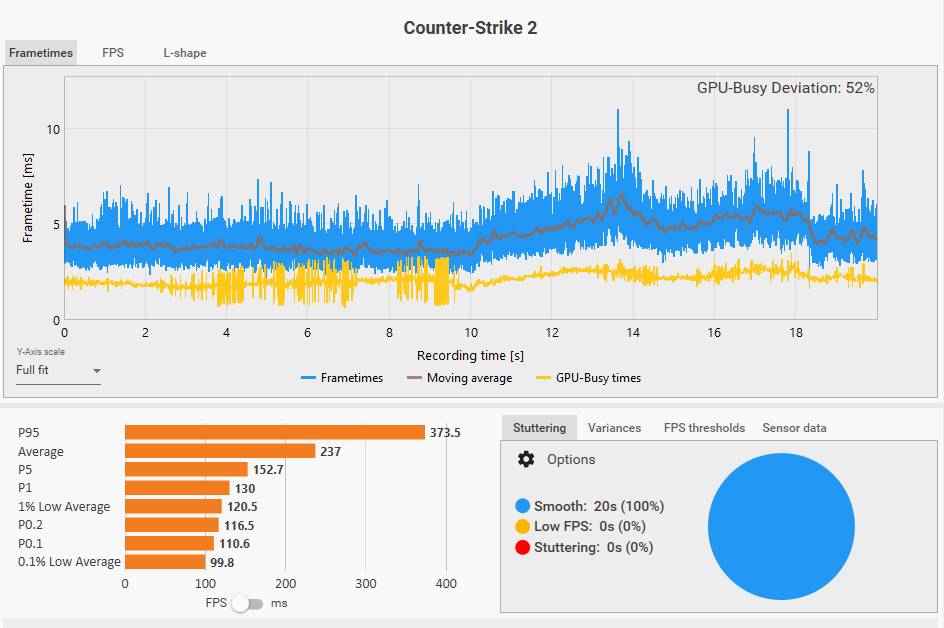Open the FPS thresholds tab
This screenshot has width=944, height=628.
(704, 428)
